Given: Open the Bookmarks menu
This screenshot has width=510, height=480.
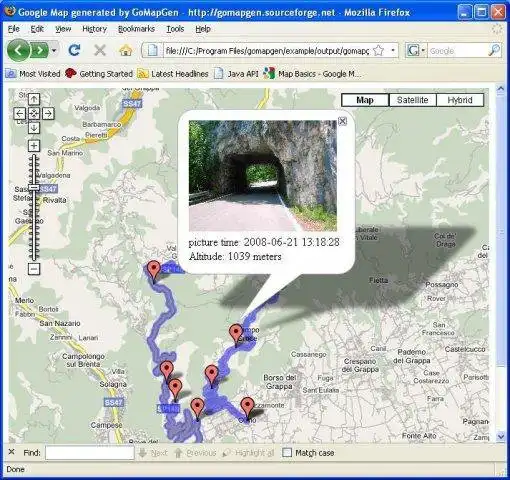Looking at the screenshot, I should click(136, 29).
